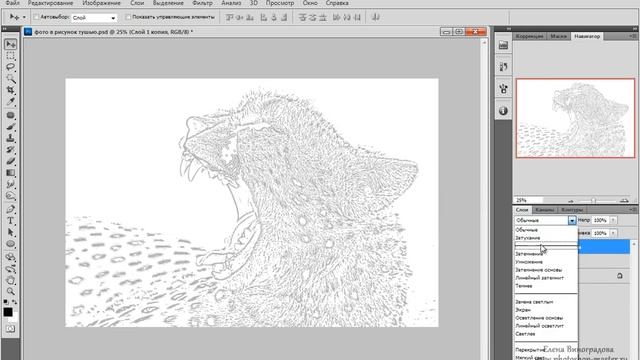Click the Navigator zoom in button
This screenshot has width=640, height=360.
click(x=624, y=200)
